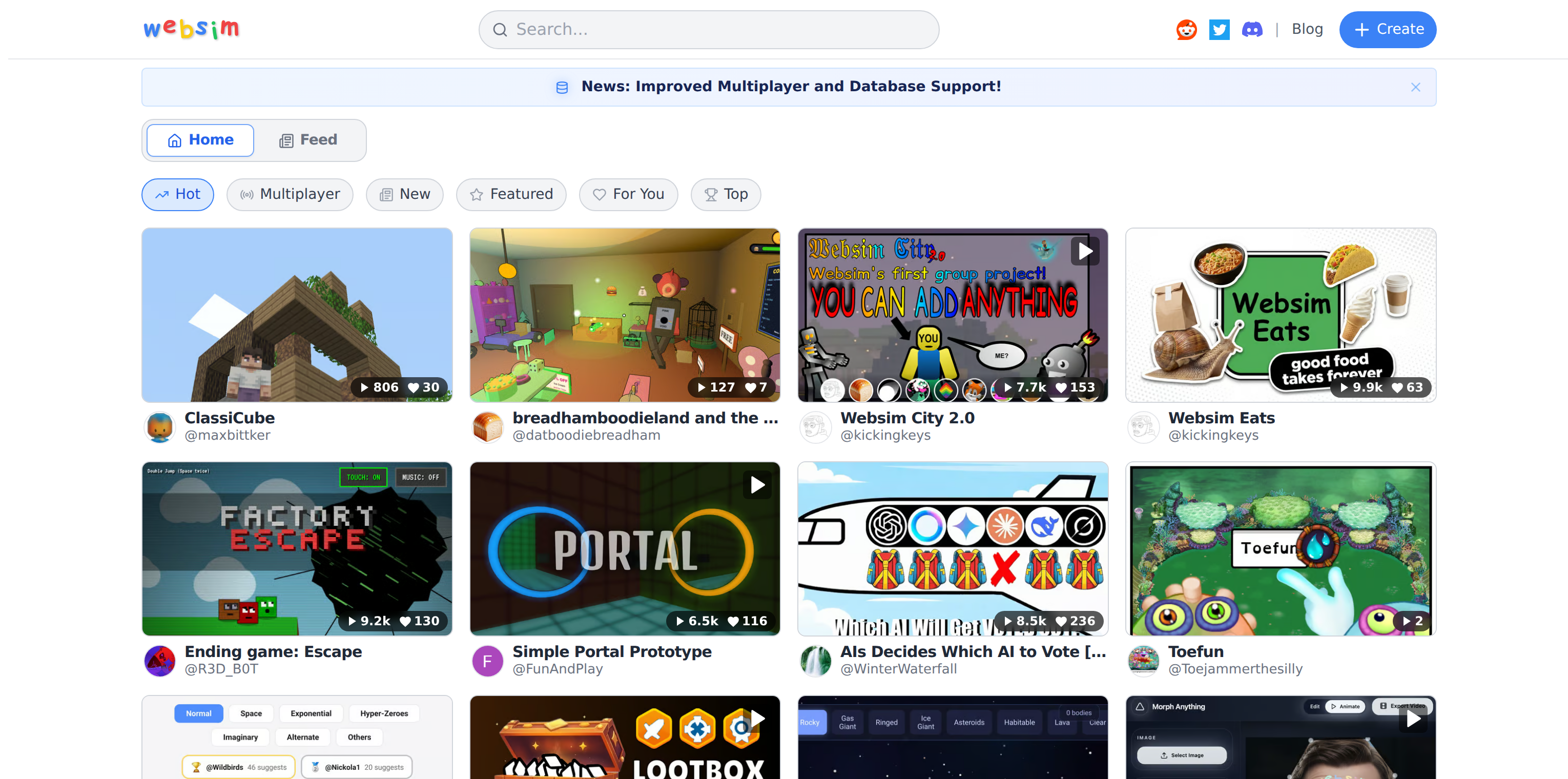Open the breadhamboodieland and the title link

645,418
